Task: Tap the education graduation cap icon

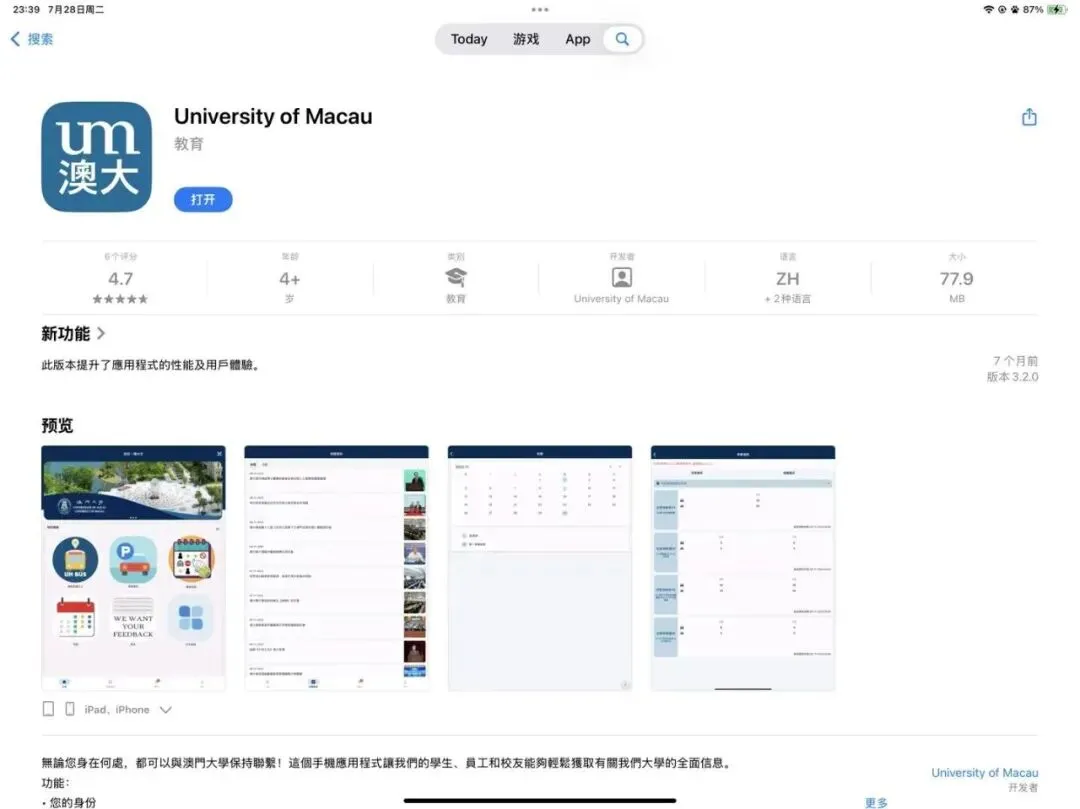Action: (x=456, y=277)
